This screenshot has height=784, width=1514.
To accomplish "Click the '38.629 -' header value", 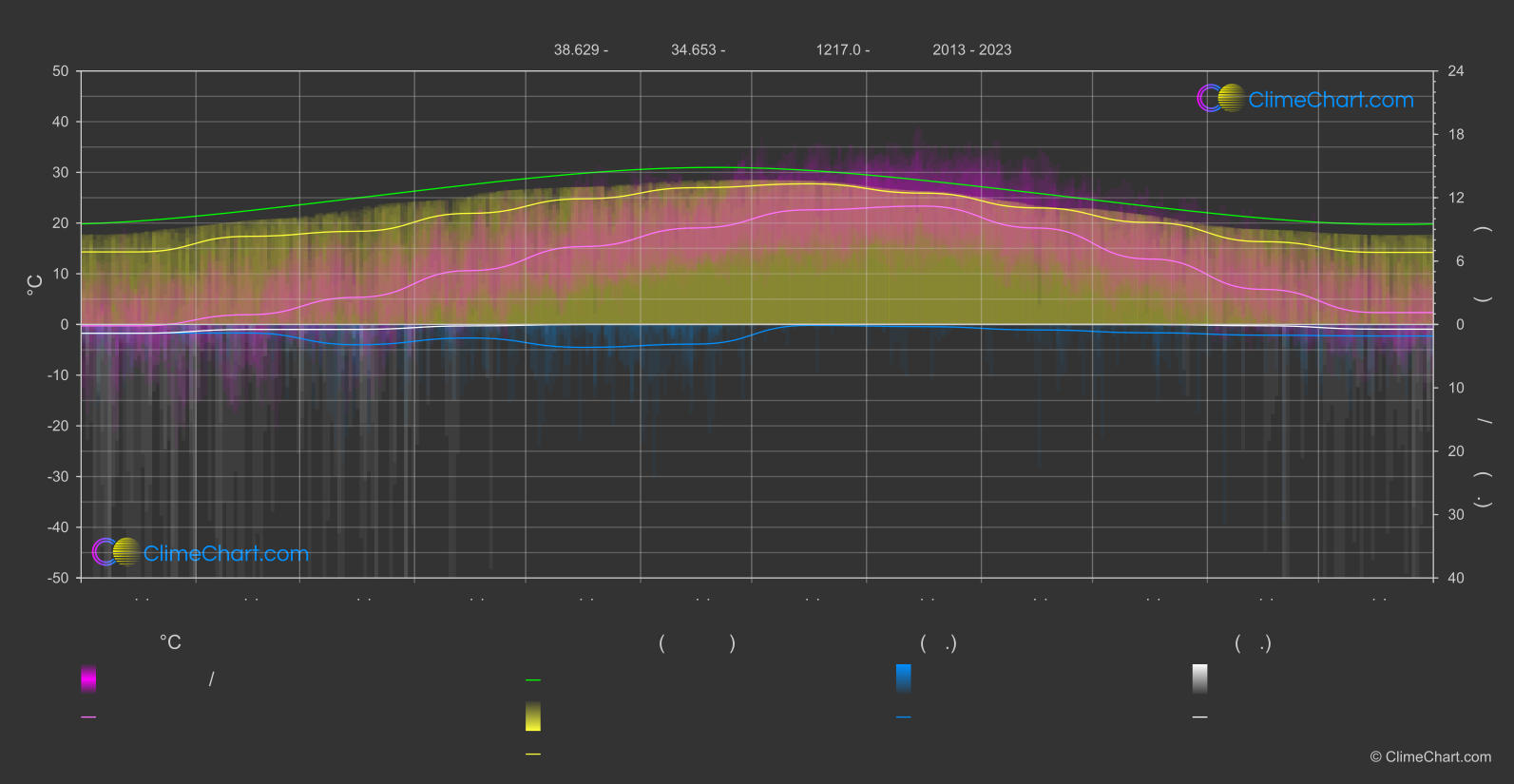I will click(x=581, y=49).
